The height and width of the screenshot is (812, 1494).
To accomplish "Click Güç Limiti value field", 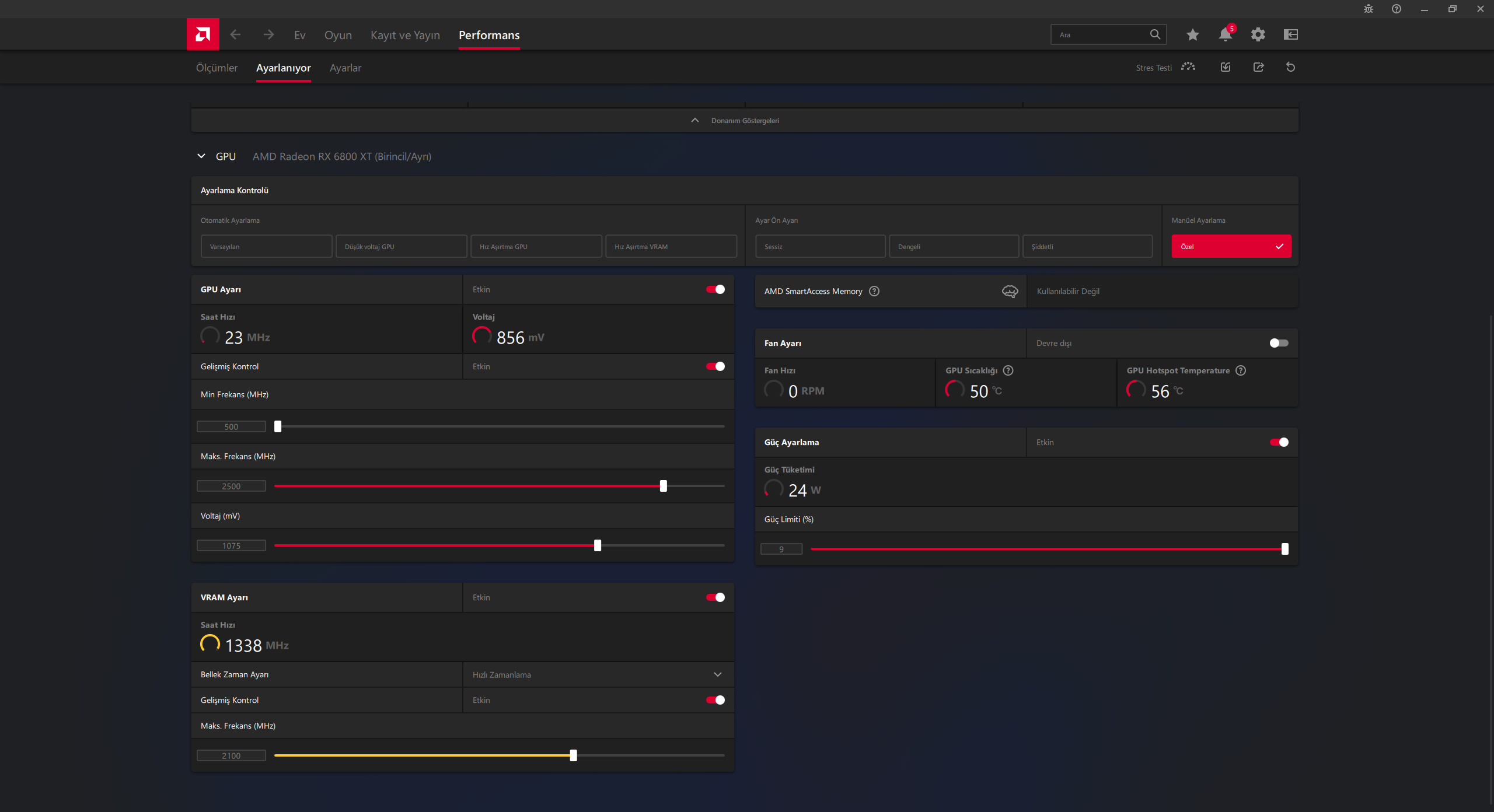I will point(781,549).
